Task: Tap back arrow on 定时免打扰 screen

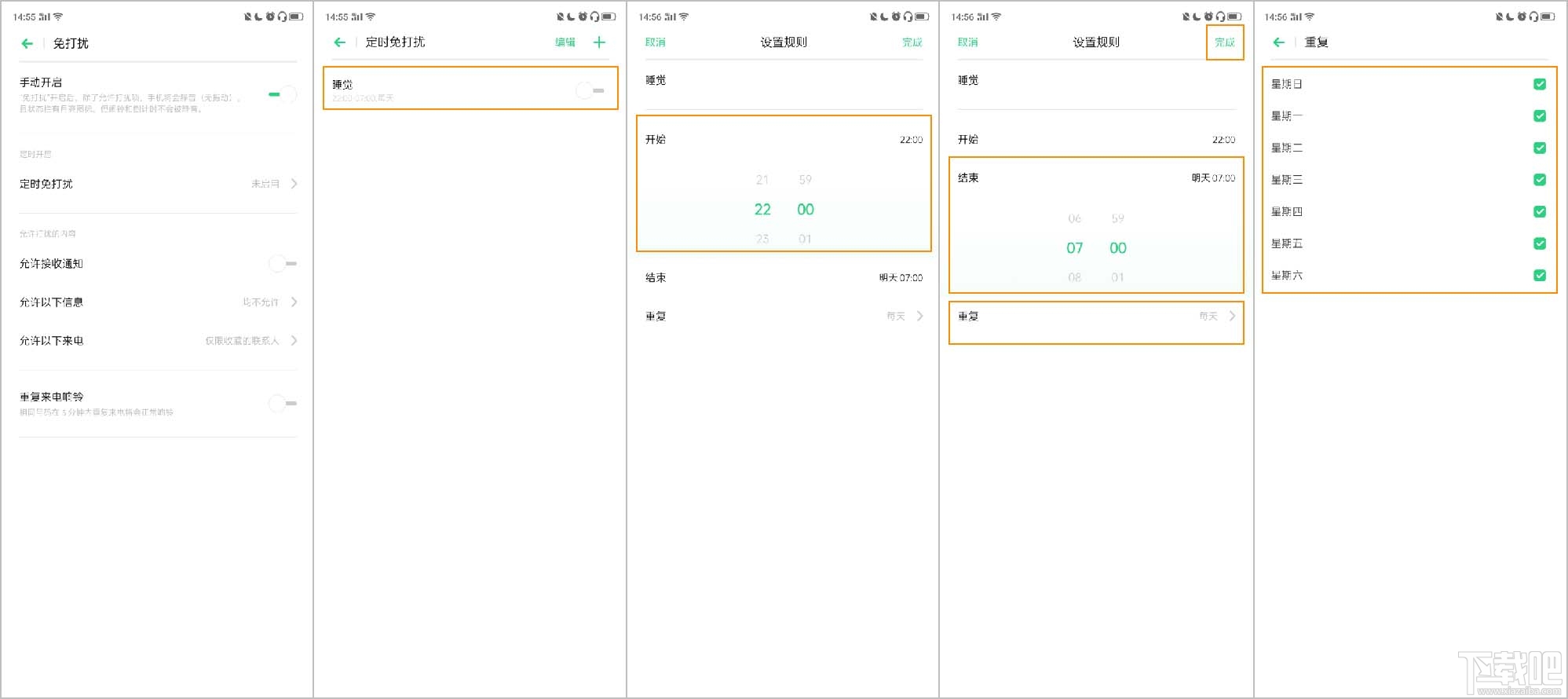Action: point(340,42)
